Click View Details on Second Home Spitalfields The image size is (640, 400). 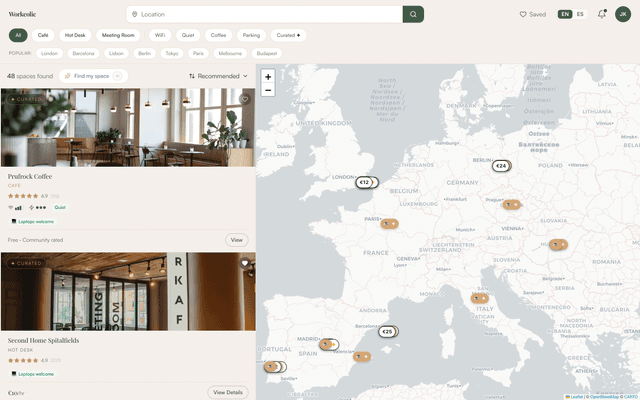click(228, 392)
